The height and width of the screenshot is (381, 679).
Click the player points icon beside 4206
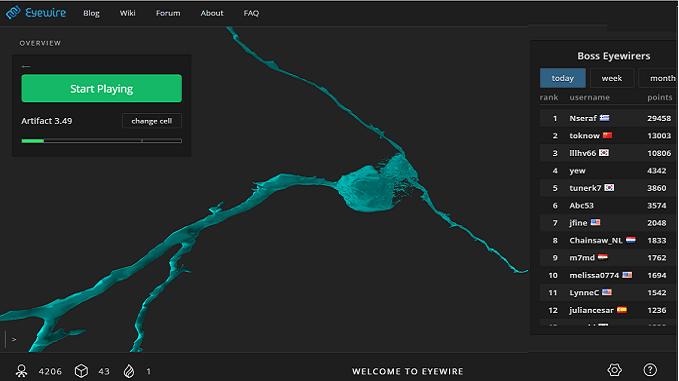pos(21,371)
